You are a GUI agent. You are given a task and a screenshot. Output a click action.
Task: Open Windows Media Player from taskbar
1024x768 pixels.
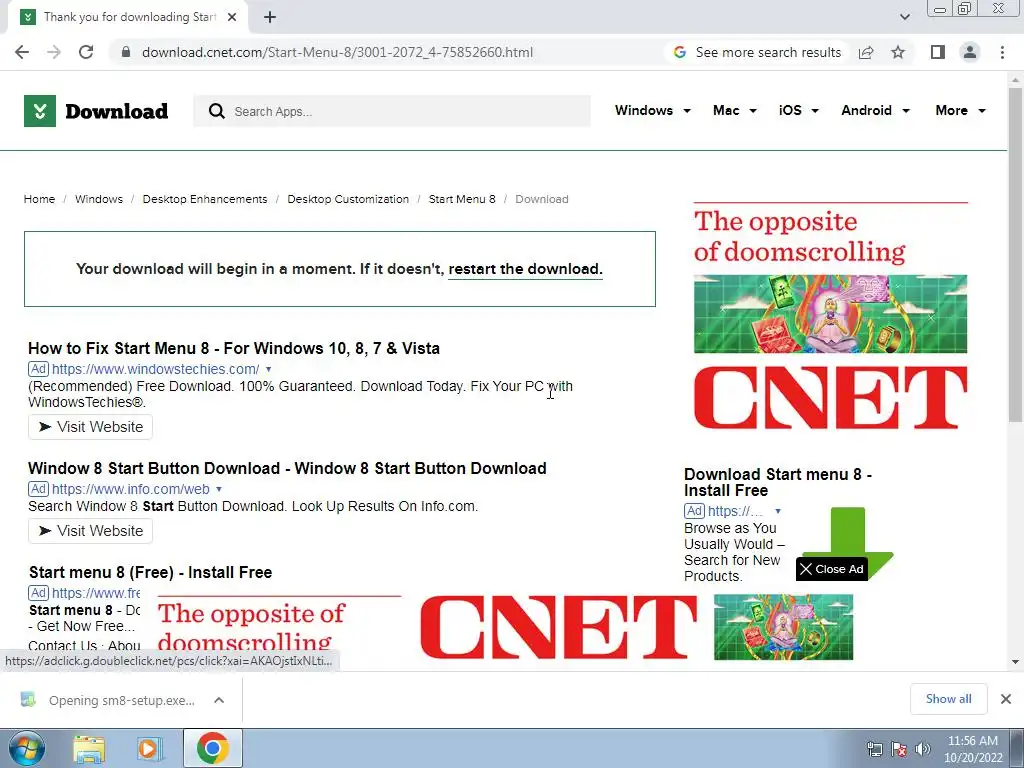point(150,748)
